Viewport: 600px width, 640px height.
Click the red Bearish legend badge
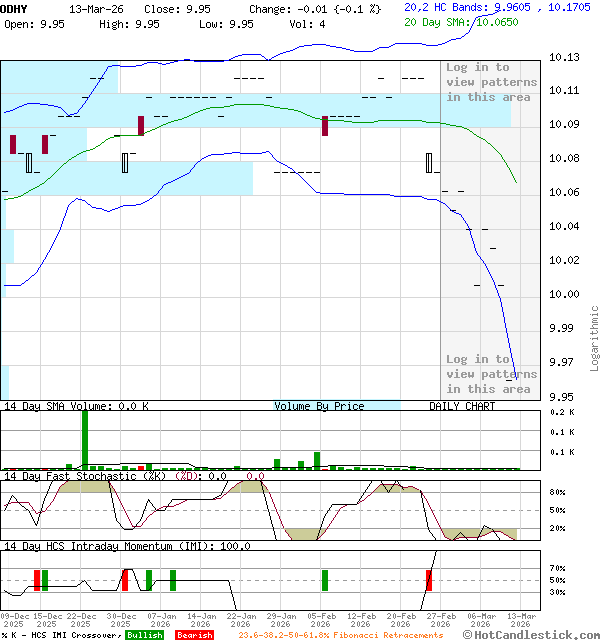tap(194, 635)
